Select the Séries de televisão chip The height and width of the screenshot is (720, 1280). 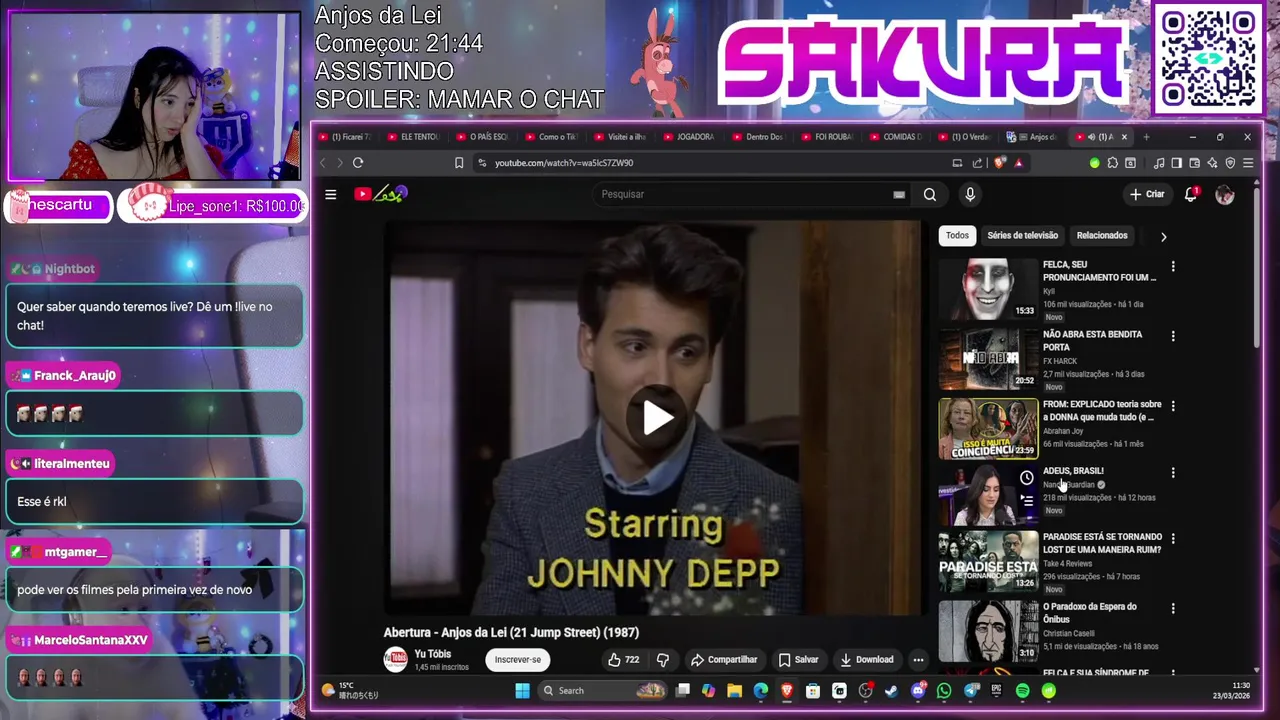[1022, 236]
